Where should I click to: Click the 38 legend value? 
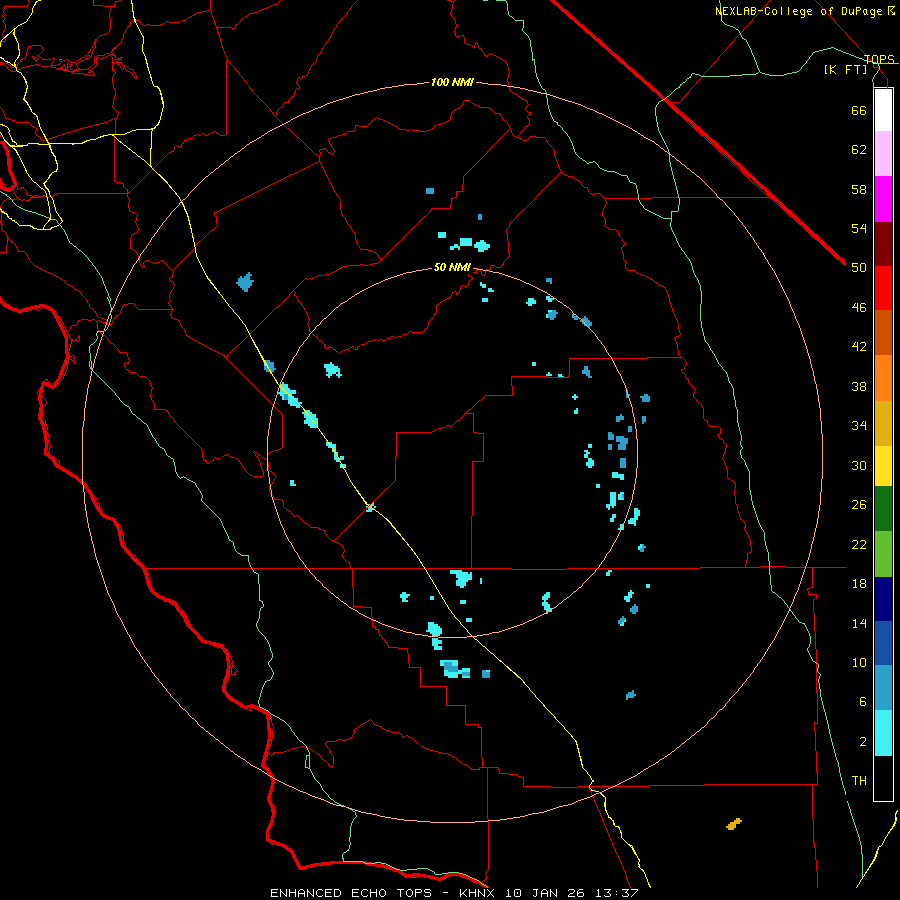point(859,386)
